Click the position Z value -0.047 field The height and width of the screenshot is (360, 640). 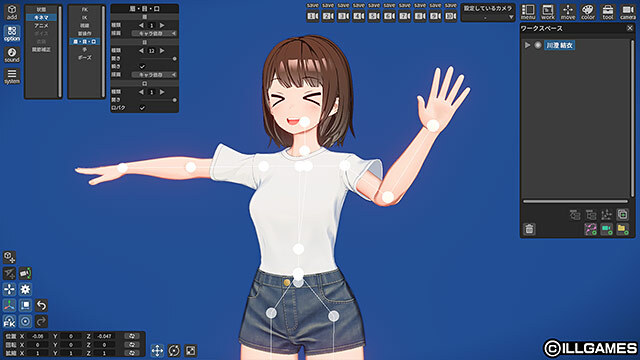pos(105,336)
